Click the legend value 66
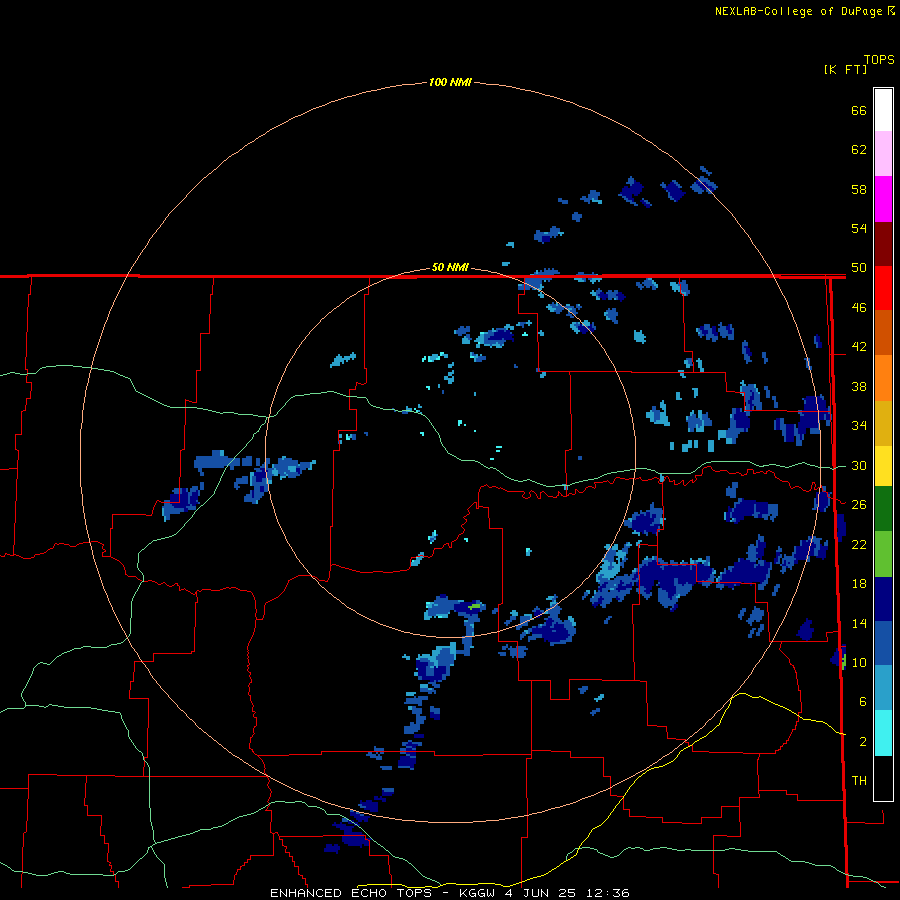 tap(859, 110)
